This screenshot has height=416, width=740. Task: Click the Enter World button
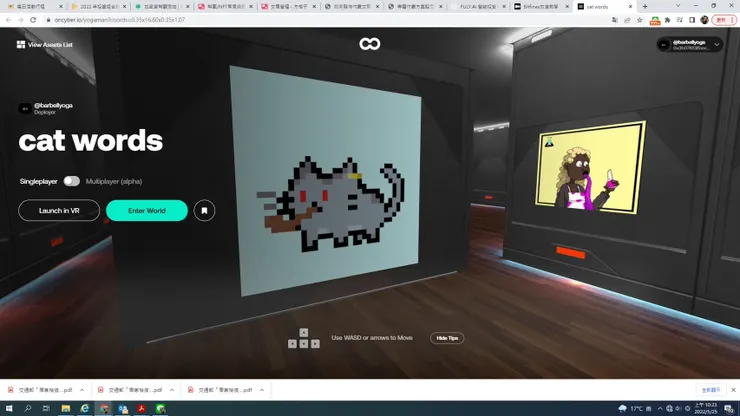147,211
